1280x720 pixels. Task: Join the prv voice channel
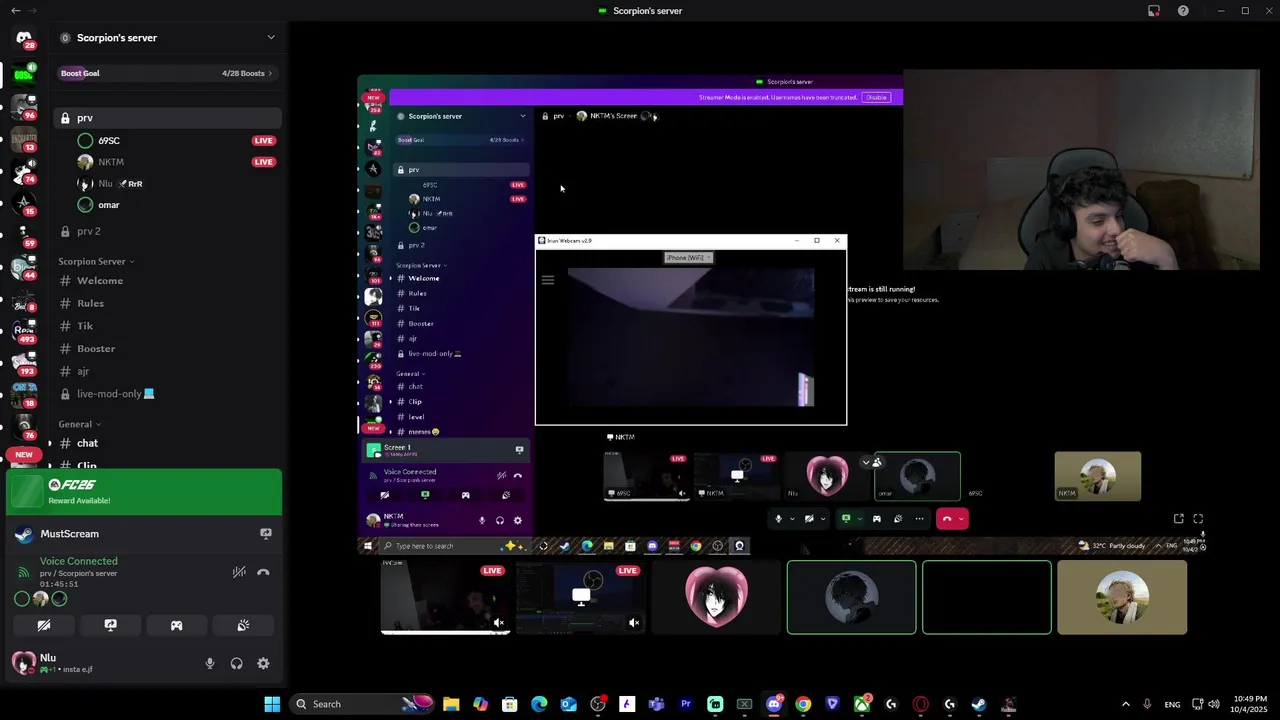[166, 118]
